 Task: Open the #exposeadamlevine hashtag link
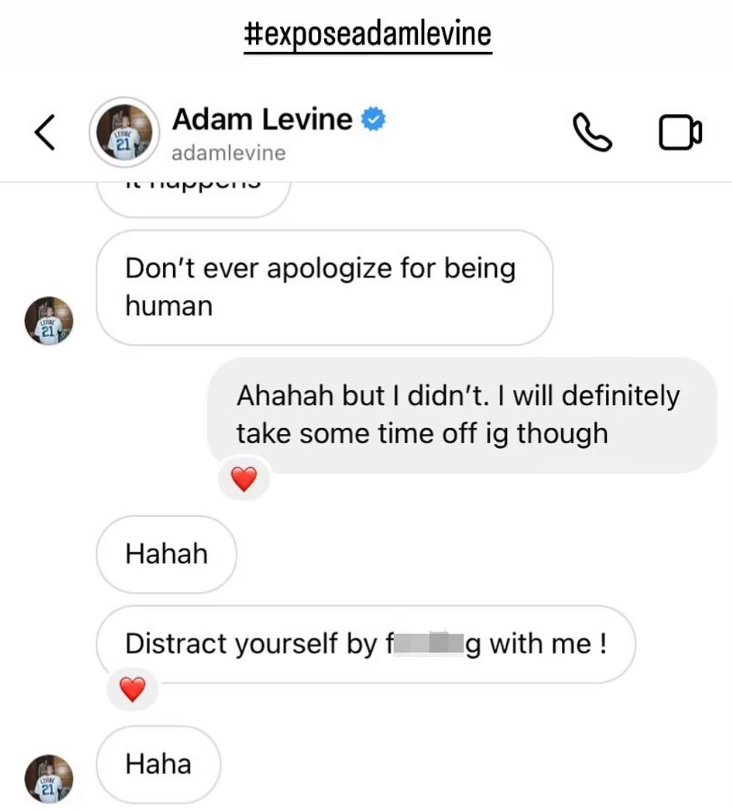click(x=367, y=34)
